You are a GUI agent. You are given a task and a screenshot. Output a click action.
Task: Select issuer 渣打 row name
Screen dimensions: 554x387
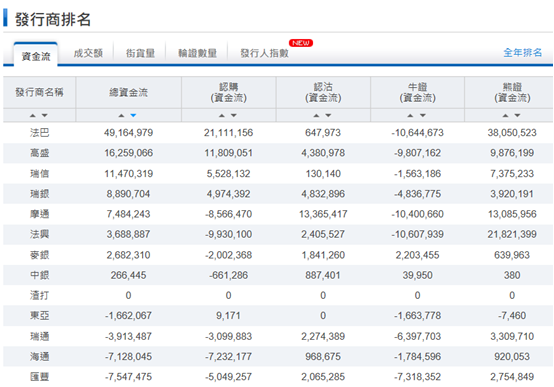[40, 295]
